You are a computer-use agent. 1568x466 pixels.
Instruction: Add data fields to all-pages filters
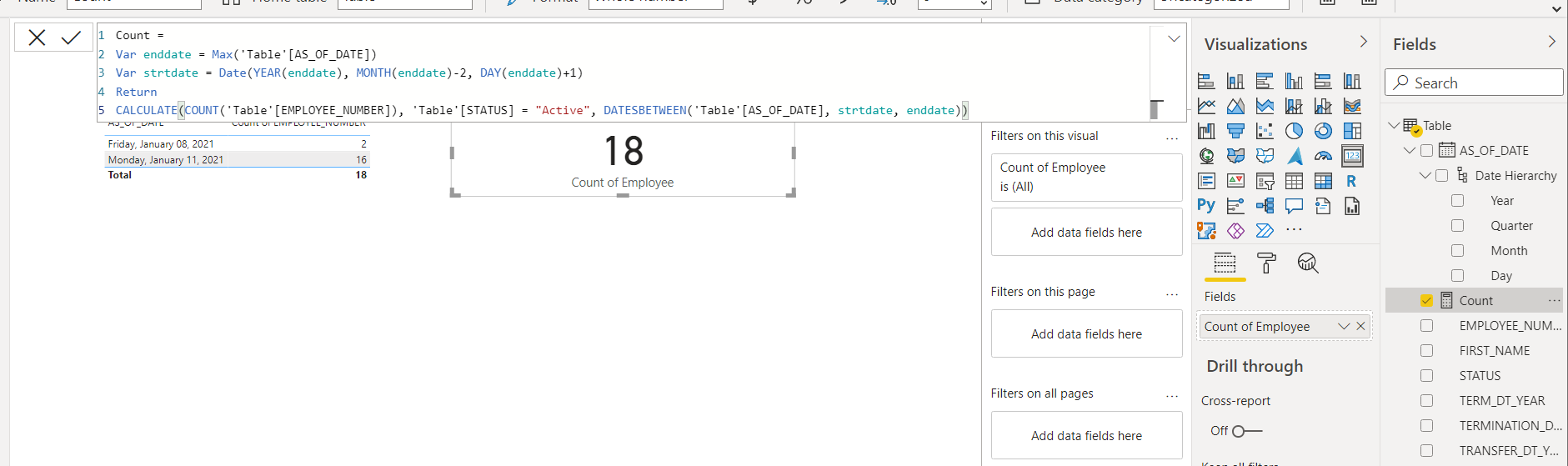point(1086,435)
